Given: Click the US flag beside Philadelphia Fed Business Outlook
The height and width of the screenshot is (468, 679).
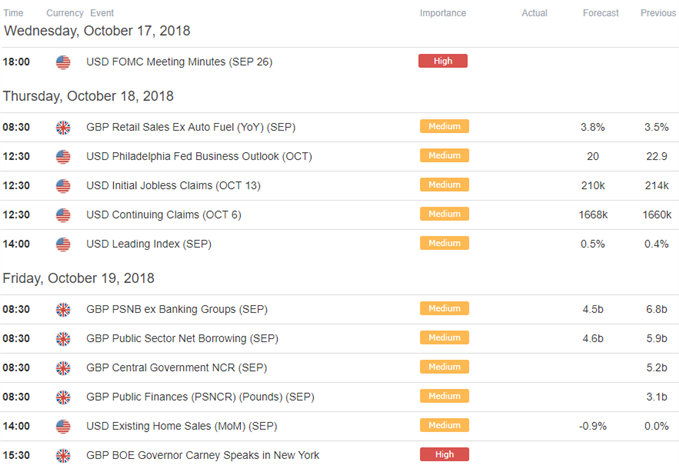Looking at the screenshot, I should 63,157.
